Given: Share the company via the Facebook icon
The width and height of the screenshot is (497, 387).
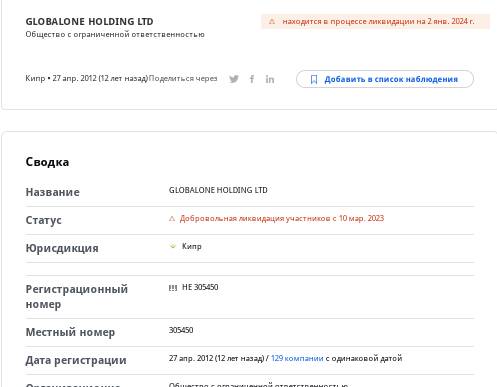Looking at the screenshot, I should tap(252, 79).
